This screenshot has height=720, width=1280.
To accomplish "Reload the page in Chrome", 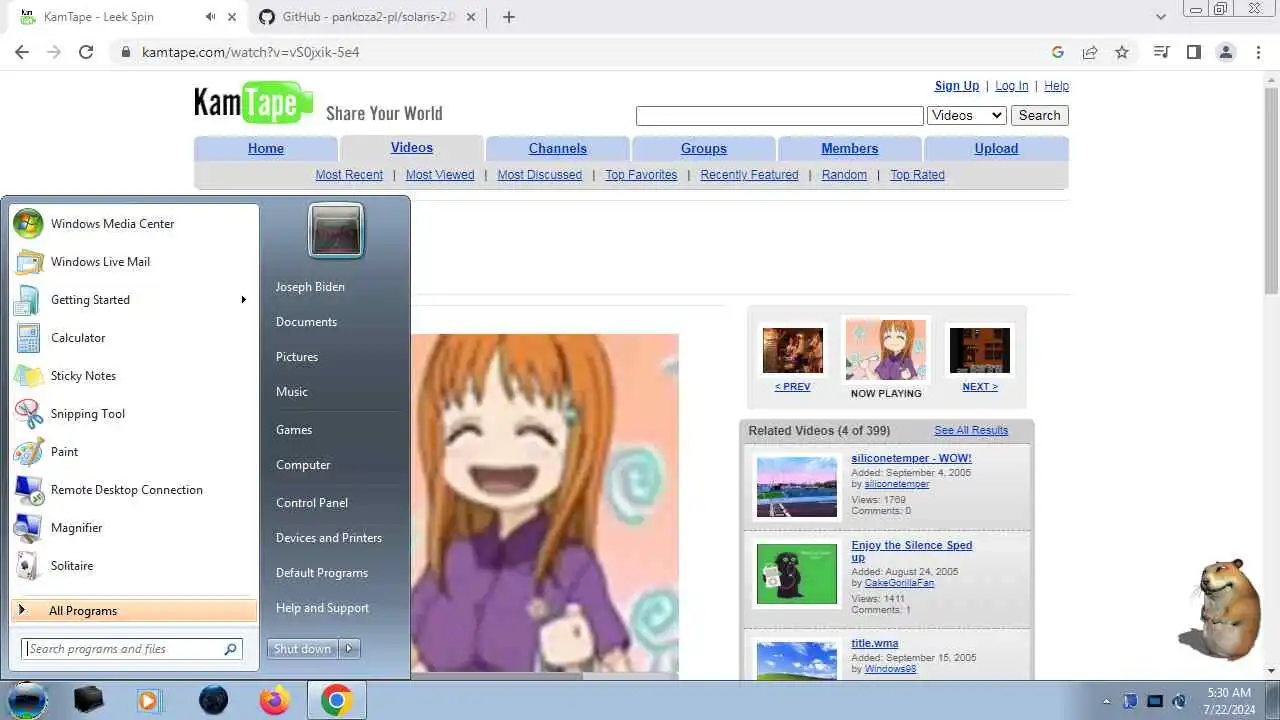I will point(86,52).
